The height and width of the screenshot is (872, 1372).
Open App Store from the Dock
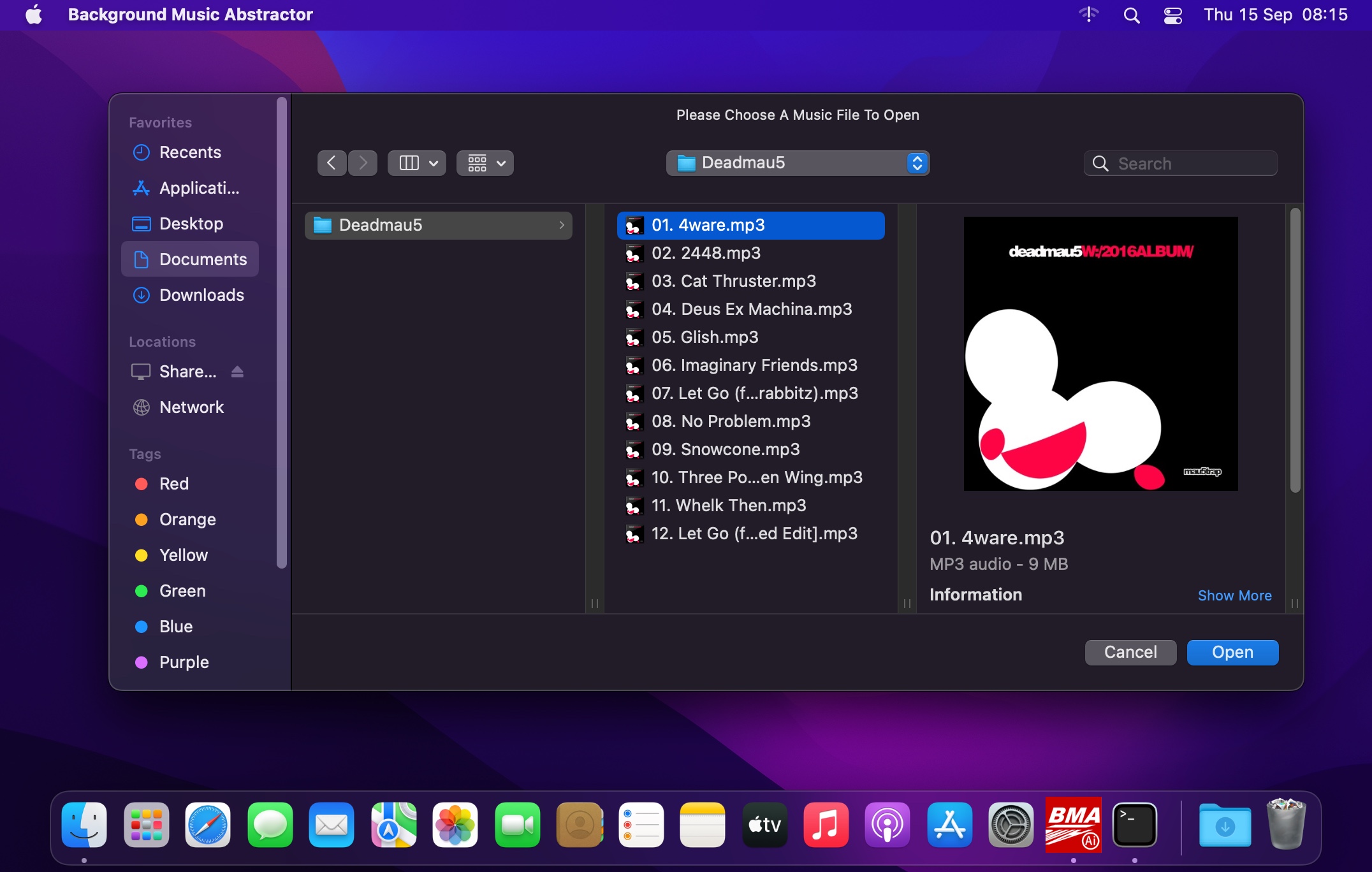(x=950, y=825)
